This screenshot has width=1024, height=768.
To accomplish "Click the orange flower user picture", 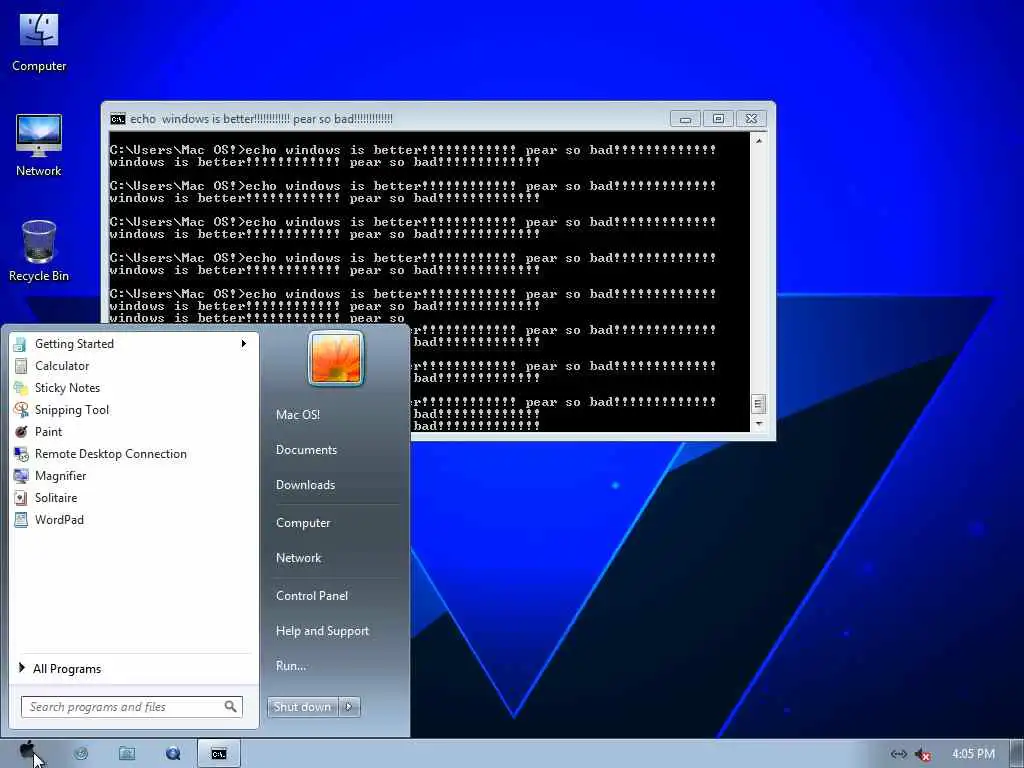I will pyautogui.click(x=336, y=359).
